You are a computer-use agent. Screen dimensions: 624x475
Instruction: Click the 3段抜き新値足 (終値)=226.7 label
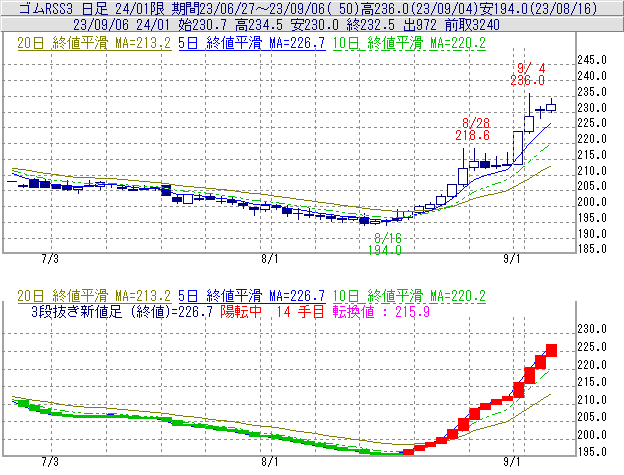[x=122, y=311]
